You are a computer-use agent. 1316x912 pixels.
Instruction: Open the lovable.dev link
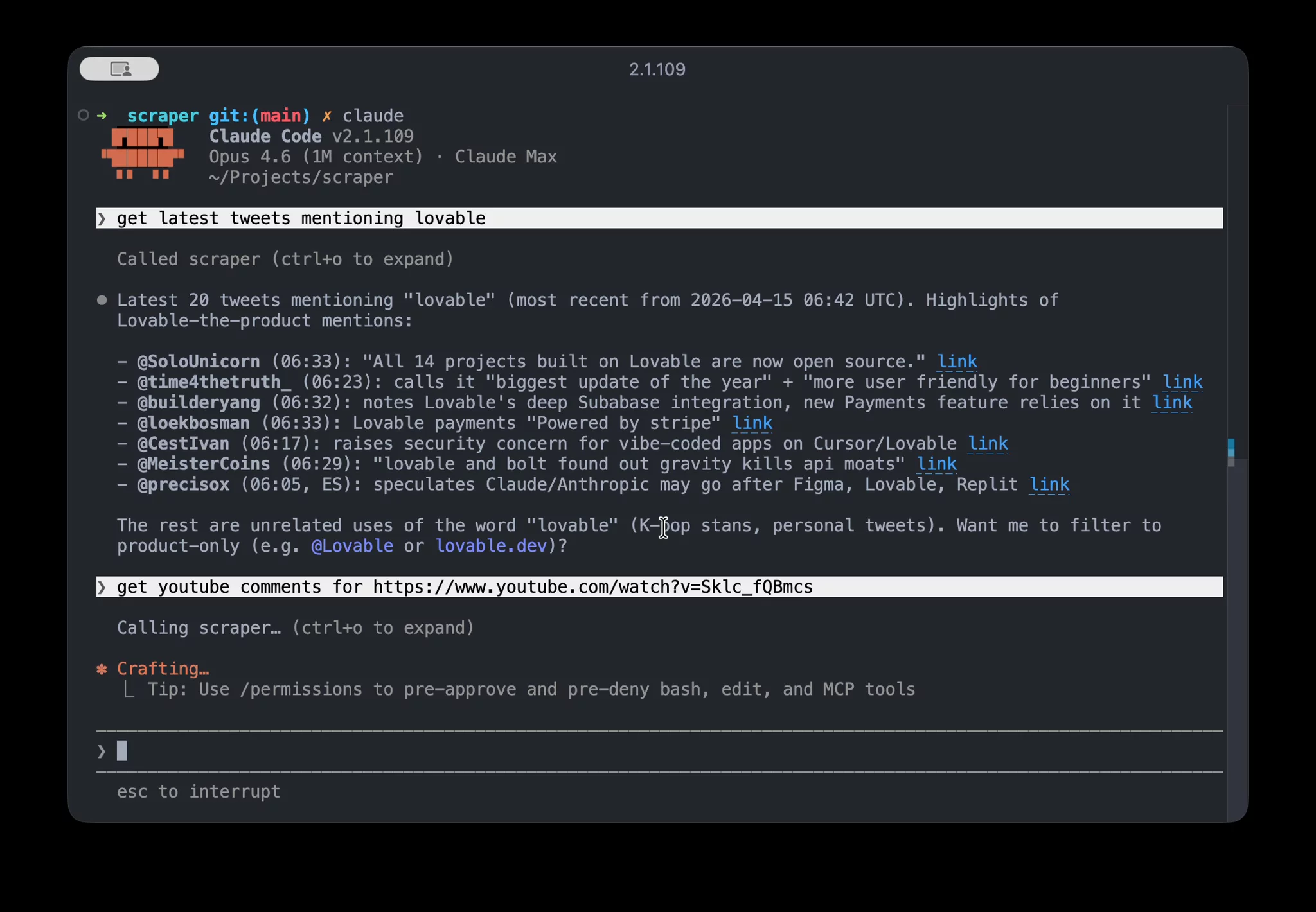(491, 546)
